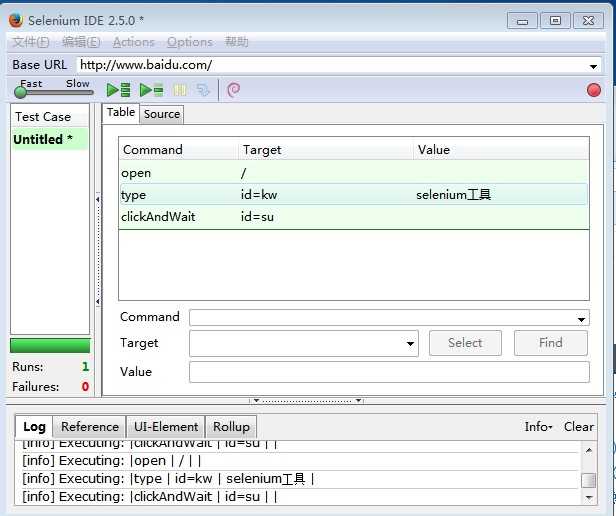Click log scrollbar down arrow
Image resolution: width=616 pixels, height=516 pixels.
pos(588,498)
